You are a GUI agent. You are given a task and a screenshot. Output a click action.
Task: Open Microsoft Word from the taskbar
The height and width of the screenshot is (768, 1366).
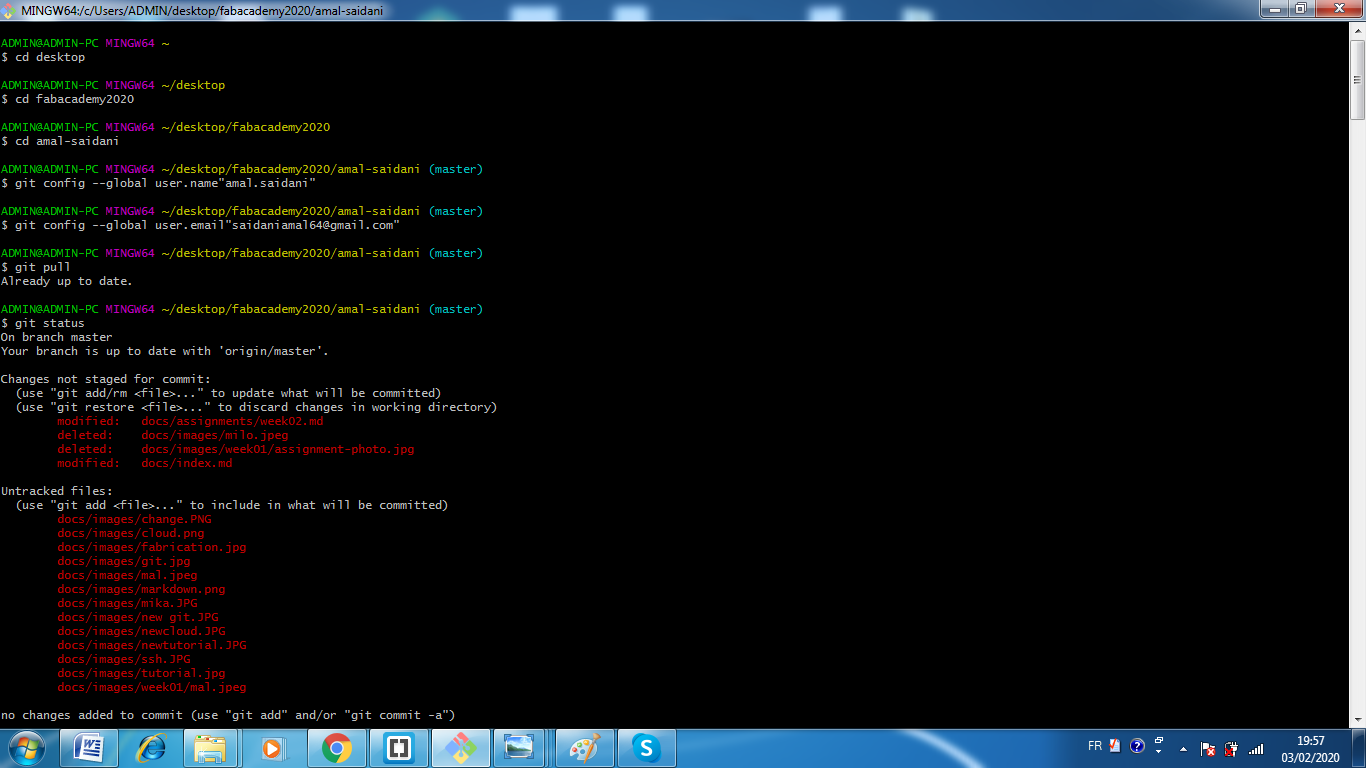click(x=89, y=748)
